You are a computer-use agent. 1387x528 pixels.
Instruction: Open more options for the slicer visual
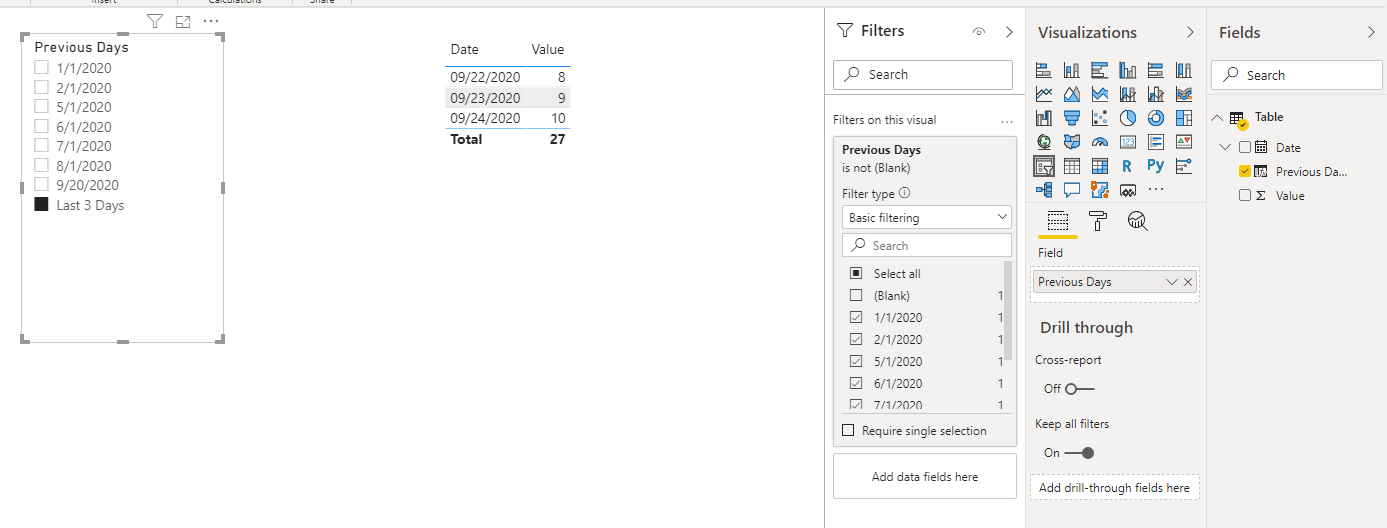coord(211,21)
